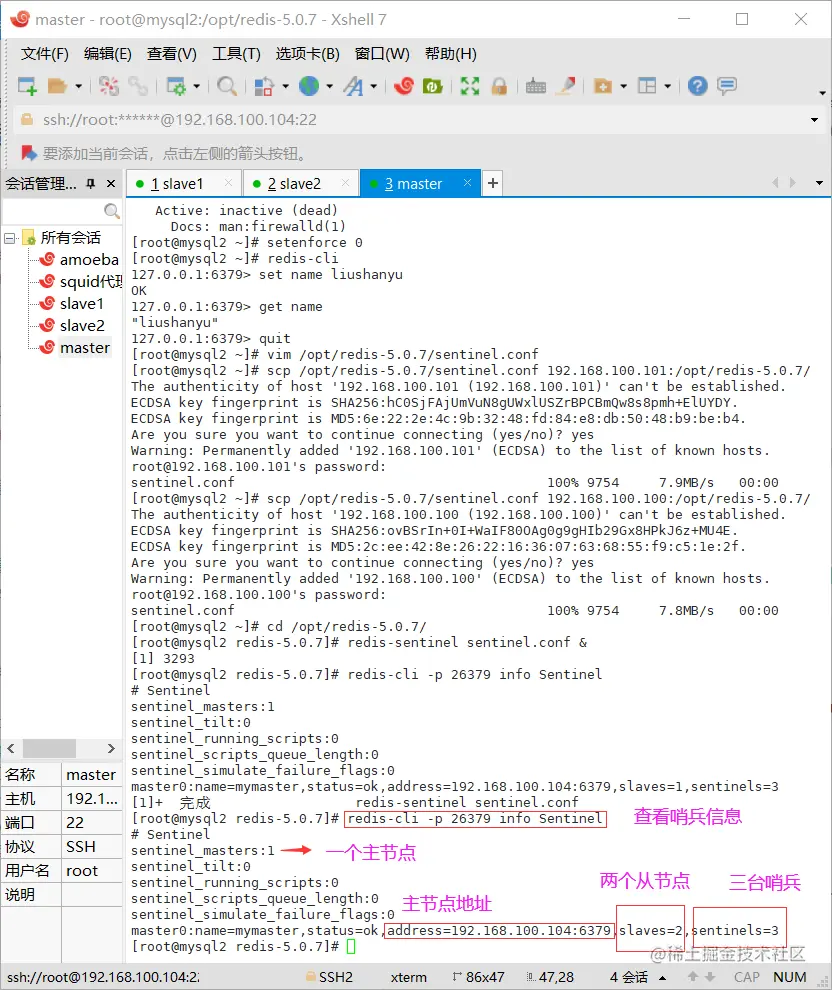This screenshot has width=832, height=990.
Task: Select the 3 master tab
Action: coord(419,184)
